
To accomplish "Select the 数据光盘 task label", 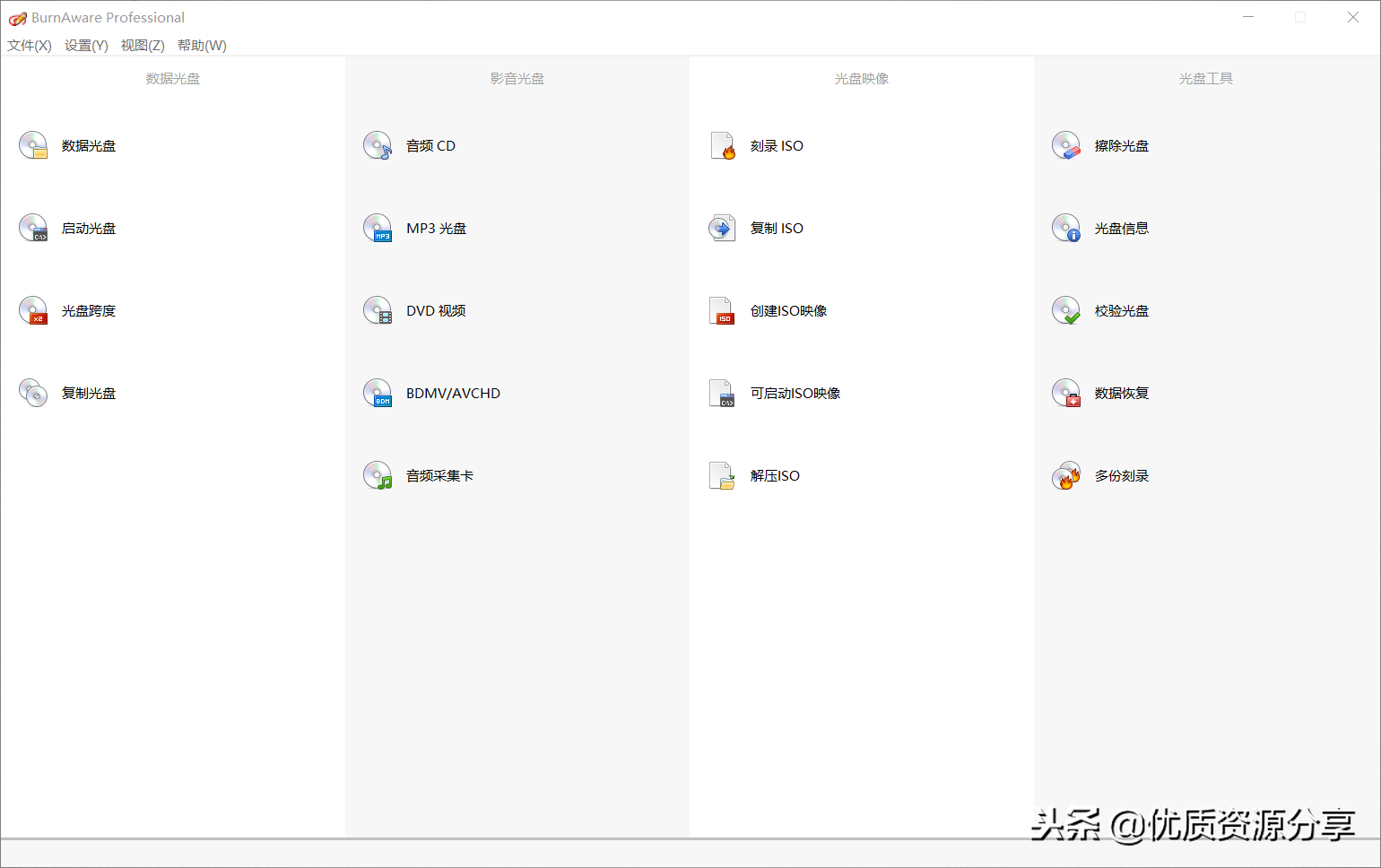I will click(x=89, y=146).
